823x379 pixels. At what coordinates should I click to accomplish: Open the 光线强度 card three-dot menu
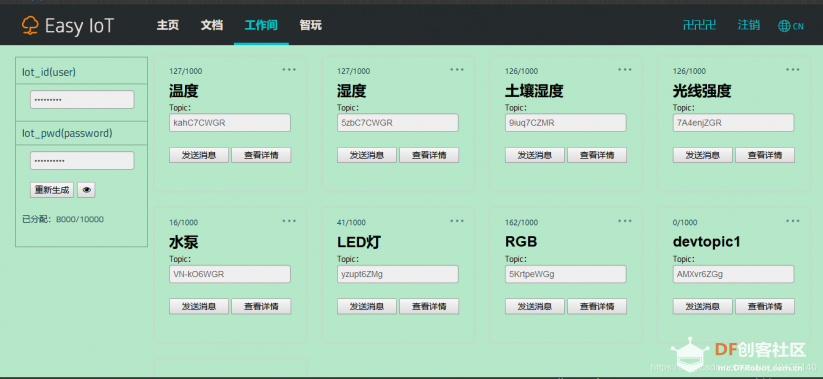pos(793,70)
